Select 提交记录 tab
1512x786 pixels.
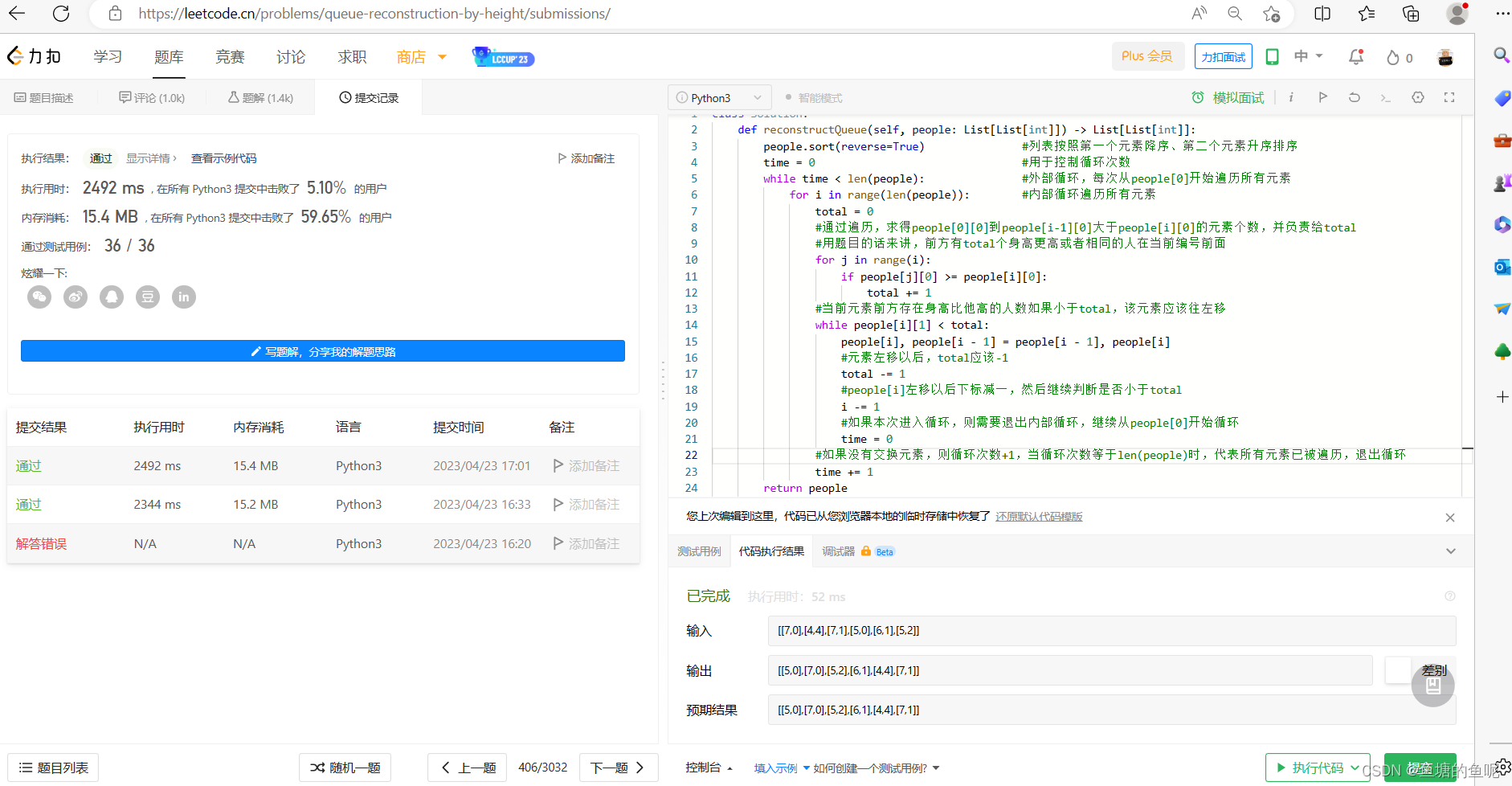click(369, 98)
